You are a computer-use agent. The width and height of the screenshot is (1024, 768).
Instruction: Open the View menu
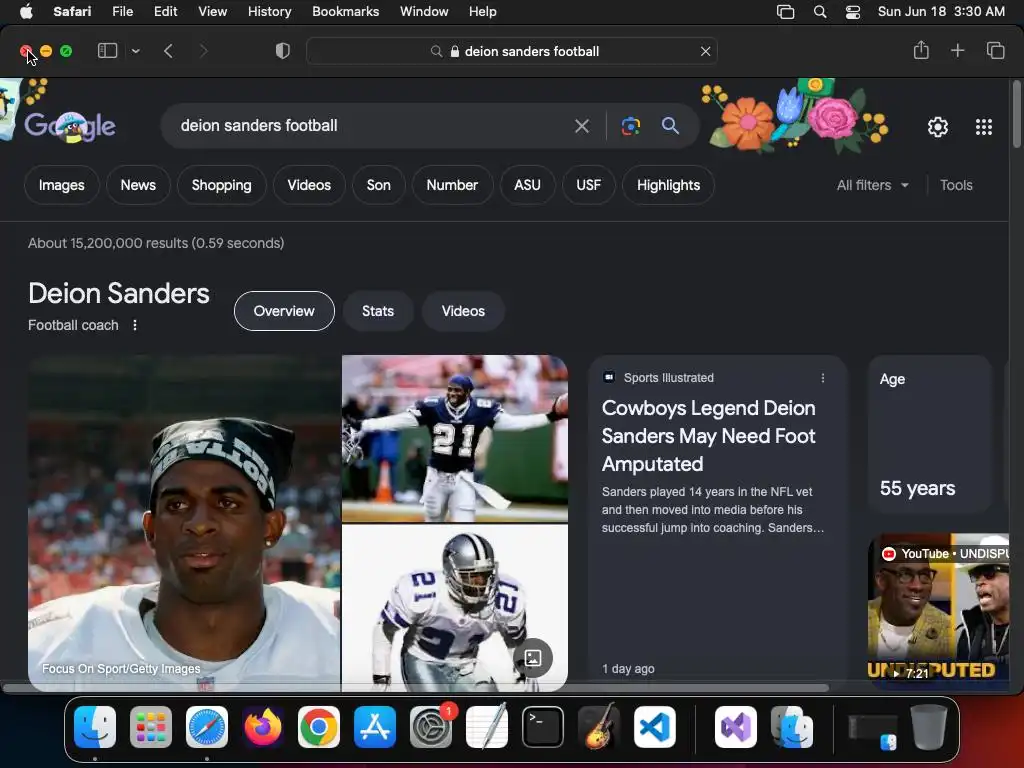point(212,12)
